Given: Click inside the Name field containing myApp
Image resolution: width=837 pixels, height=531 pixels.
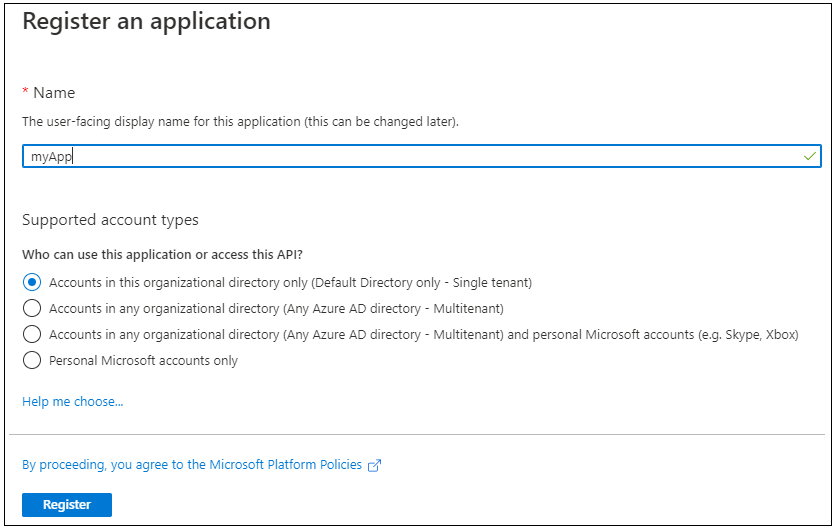Looking at the screenshot, I should 400,156.
